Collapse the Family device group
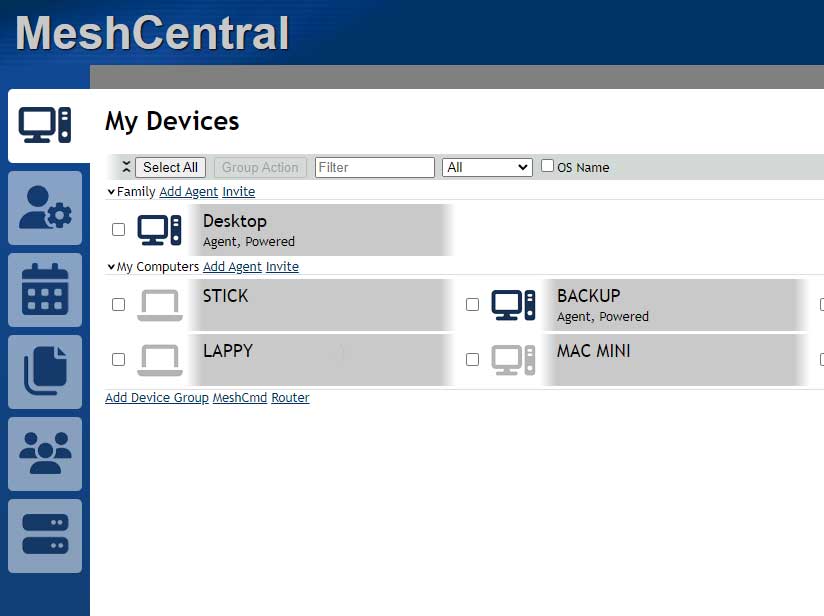 tap(111, 192)
